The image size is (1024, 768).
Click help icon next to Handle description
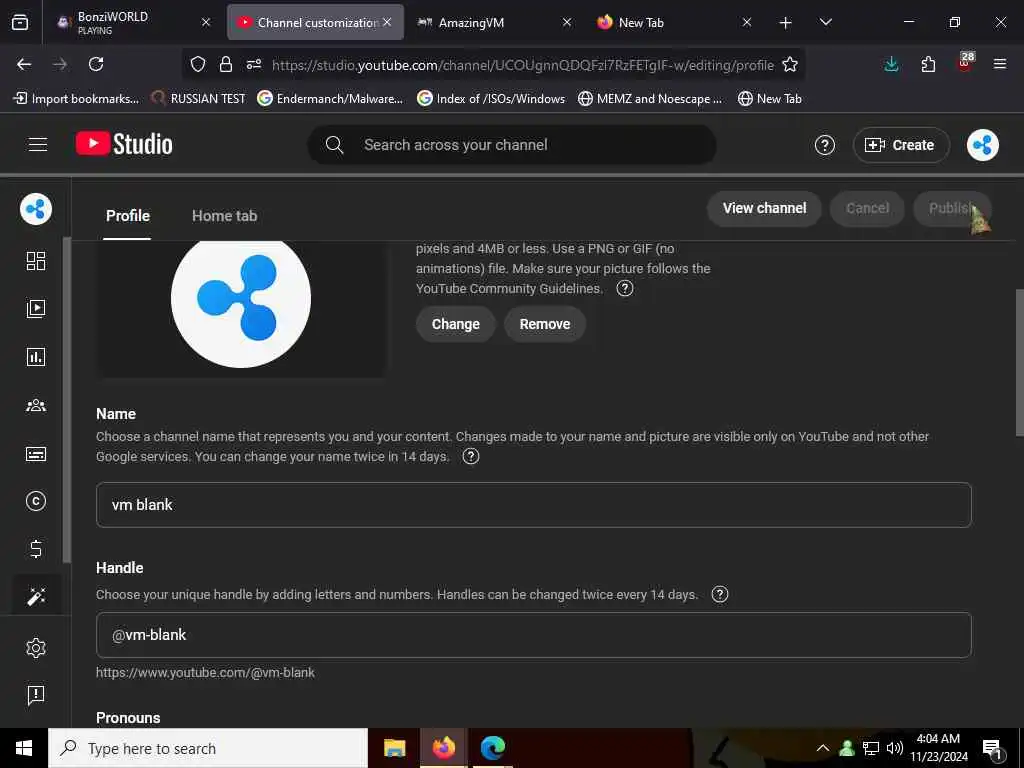point(720,594)
